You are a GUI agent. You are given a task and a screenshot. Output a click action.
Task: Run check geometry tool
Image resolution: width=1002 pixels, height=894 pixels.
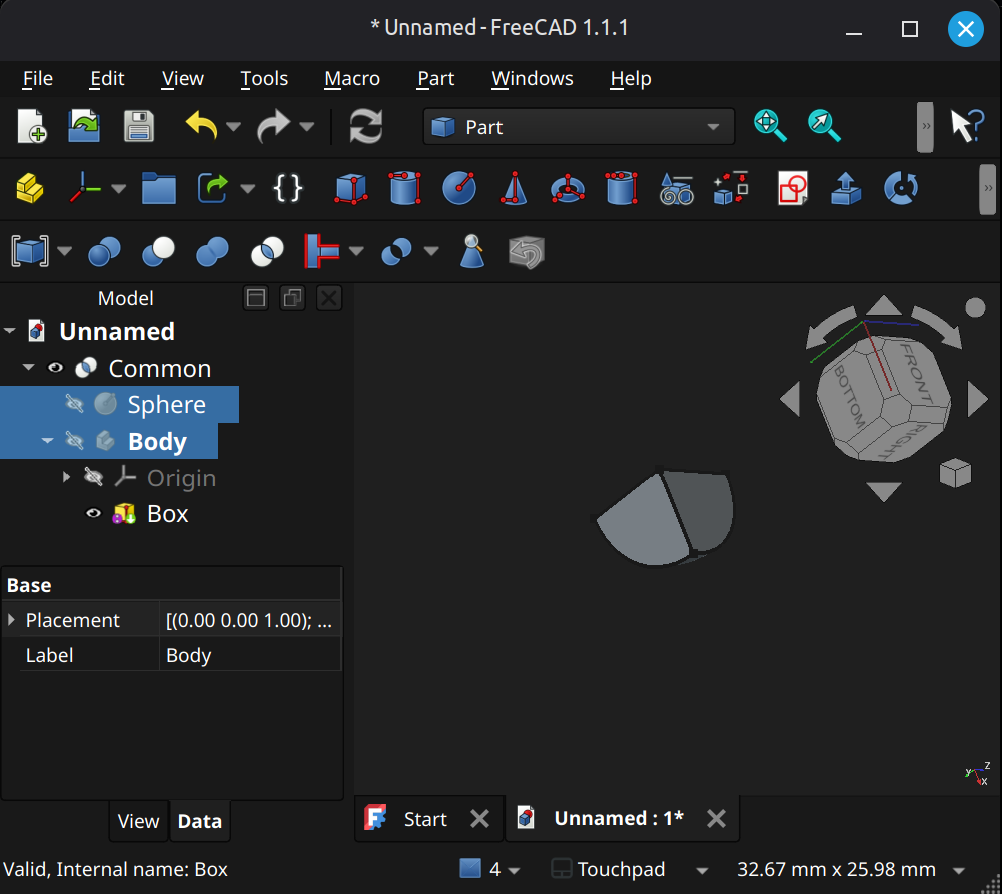coord(472,251)
